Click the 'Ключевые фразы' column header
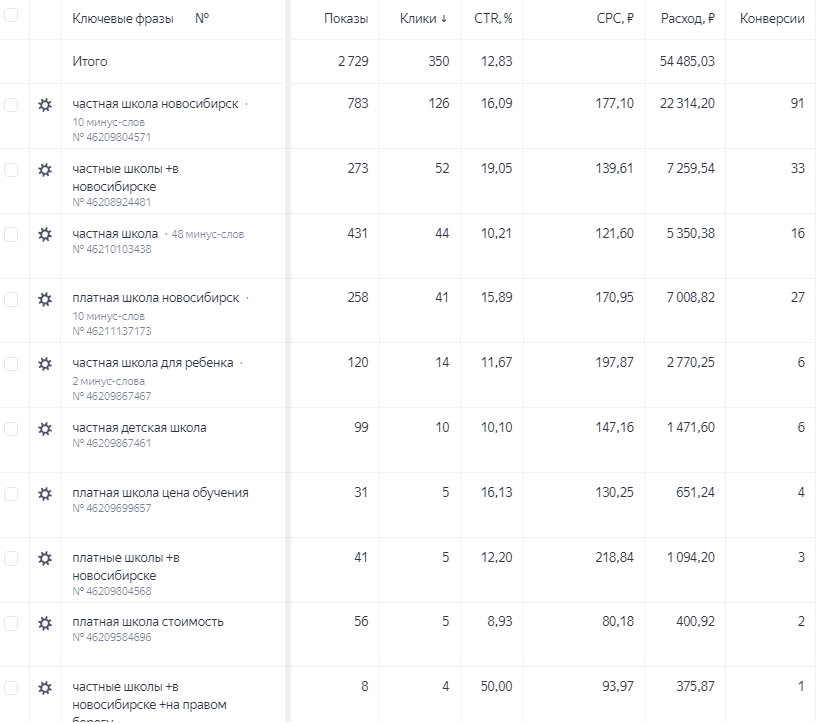 123,19
